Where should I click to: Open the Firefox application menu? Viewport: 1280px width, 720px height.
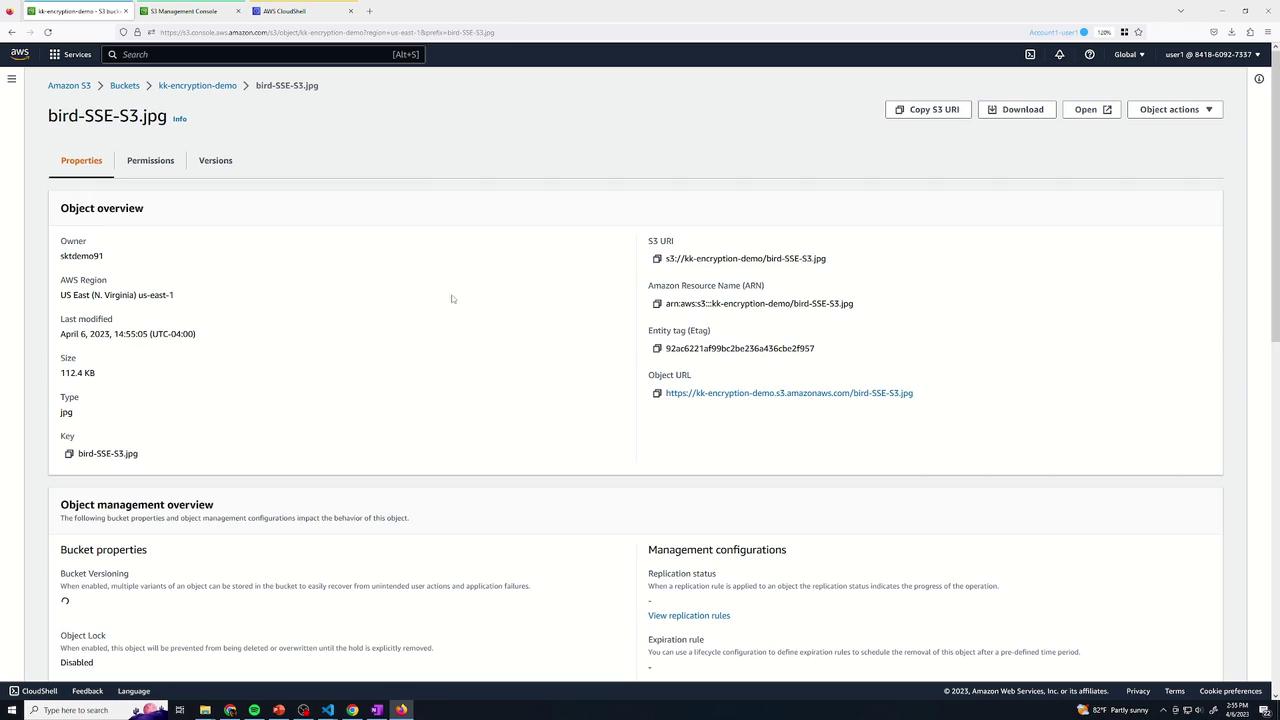pos(1268,32)
